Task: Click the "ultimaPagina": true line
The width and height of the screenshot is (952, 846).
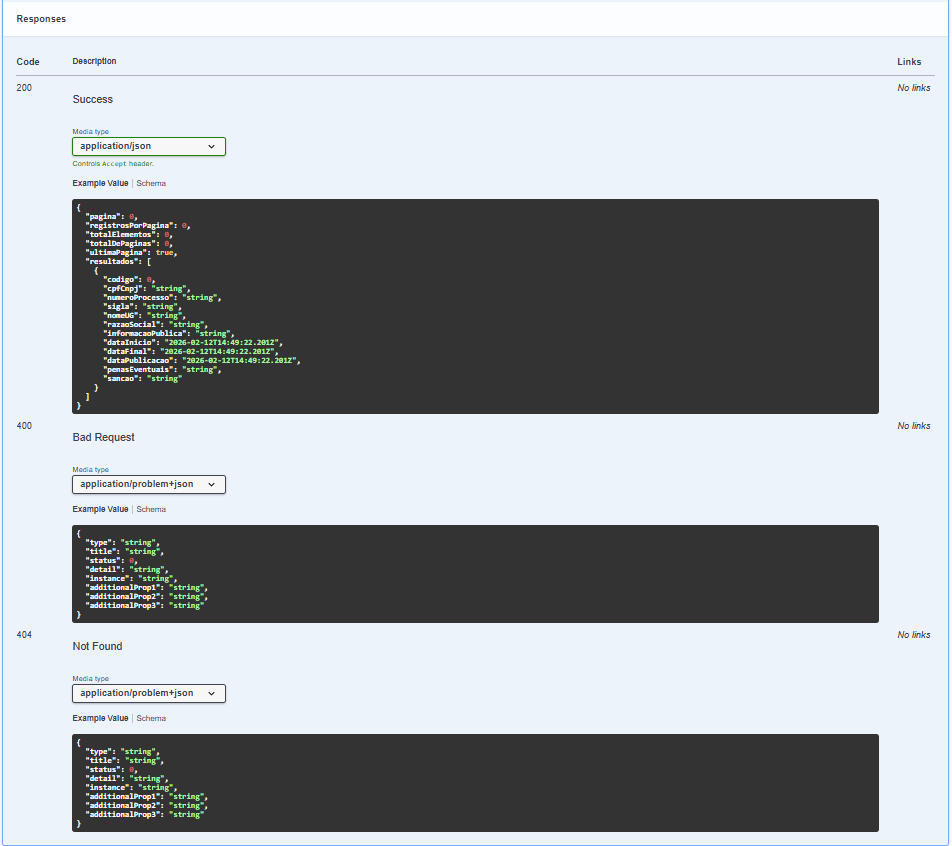Action: point(131,253)
